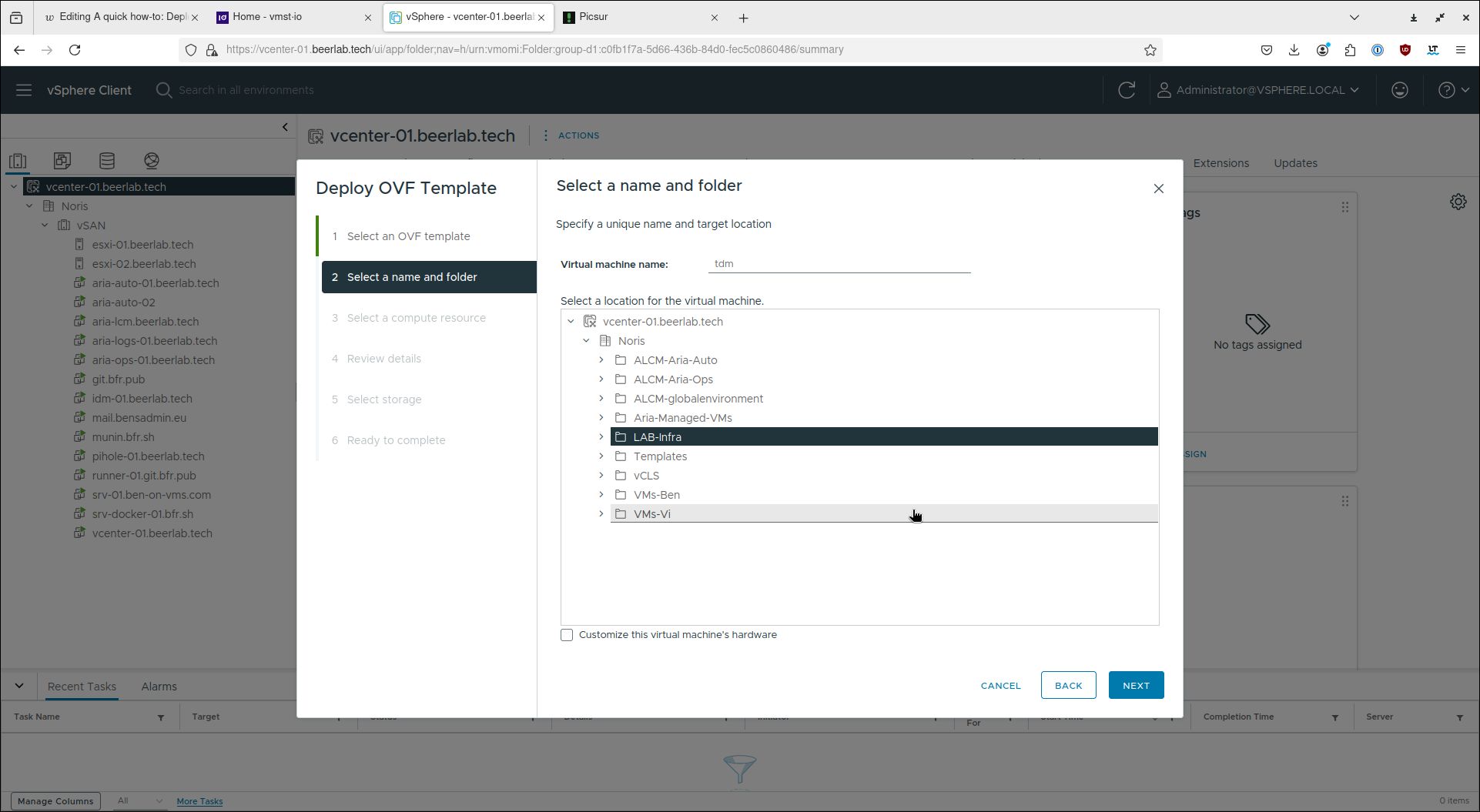Switch to Picsur browser tab
Viewport: 1480px width, 812px height.
click(640, 17)
